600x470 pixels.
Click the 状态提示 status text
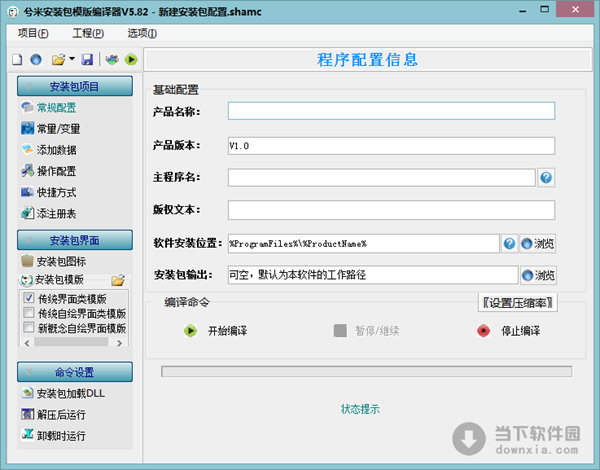(360, 409)
